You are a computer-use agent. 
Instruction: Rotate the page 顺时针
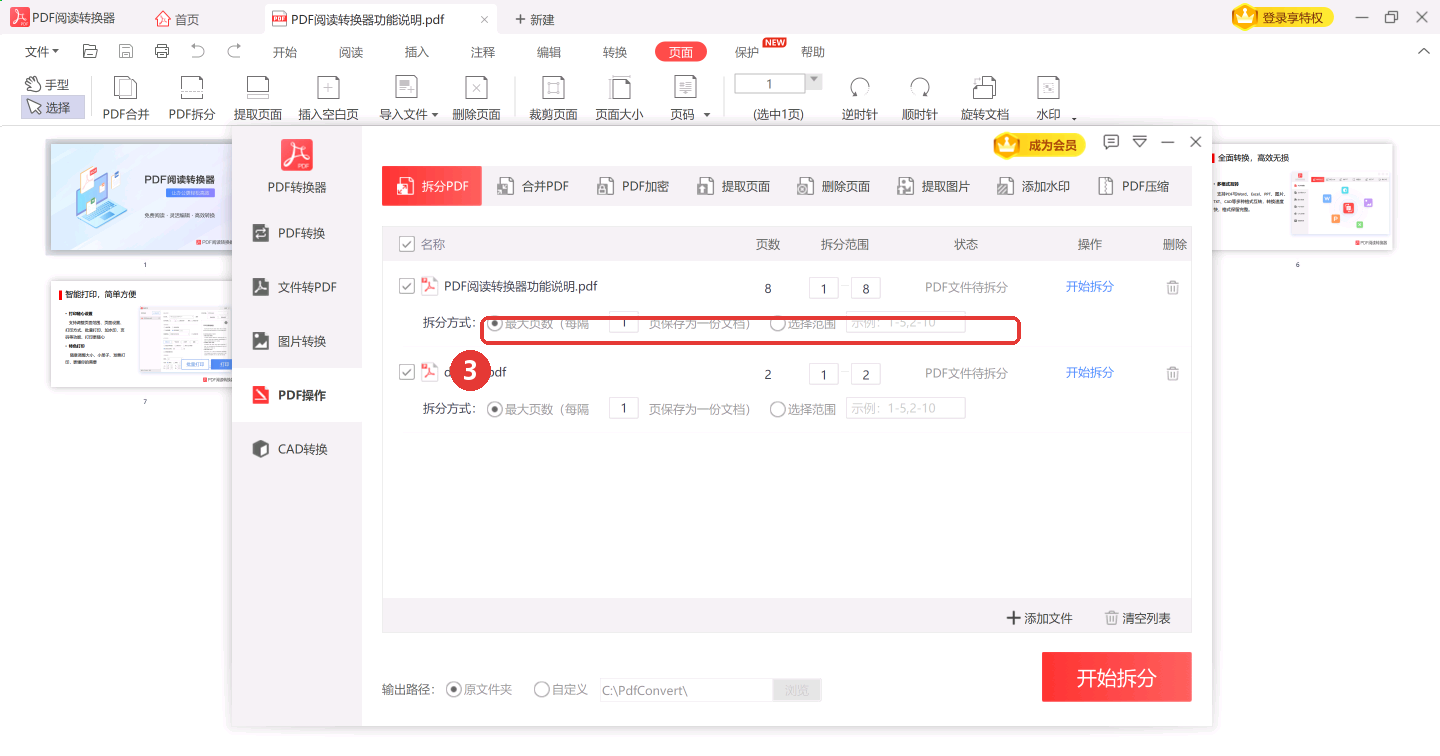[x=920, y=99]
